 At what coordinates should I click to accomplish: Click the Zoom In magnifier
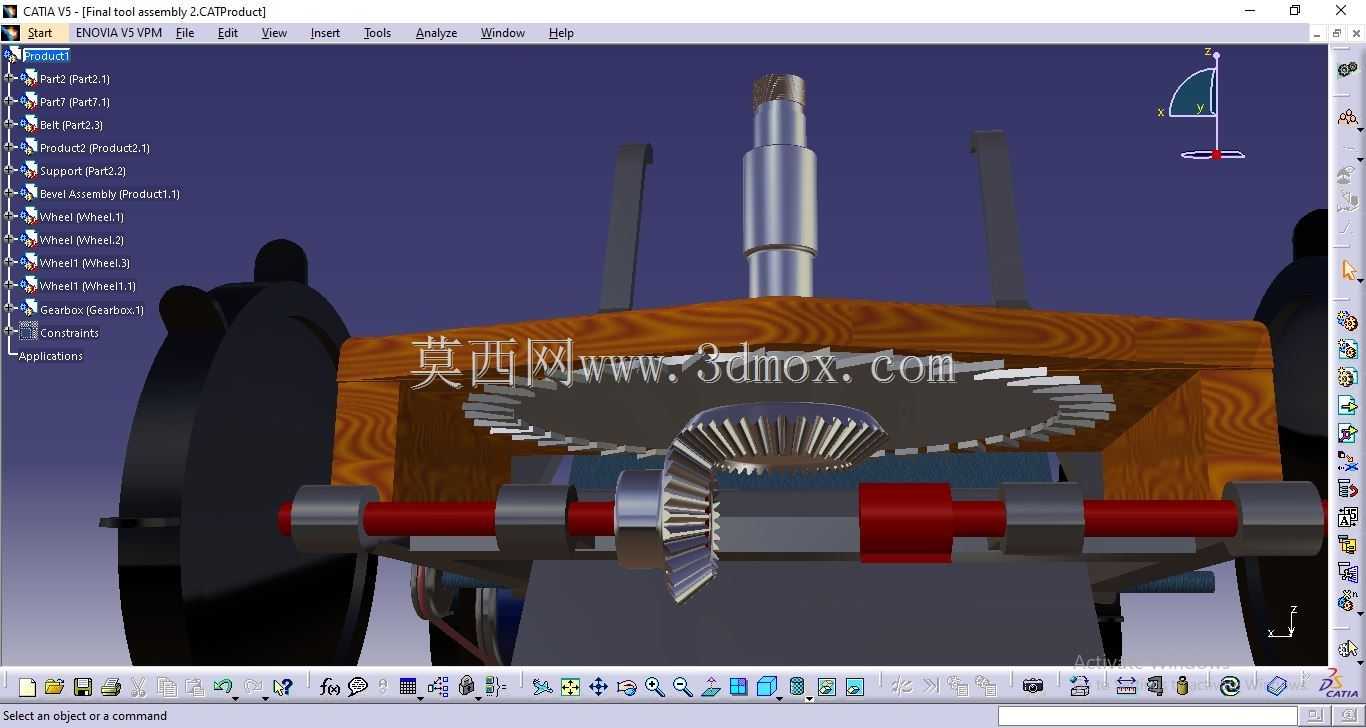[654, 687]
